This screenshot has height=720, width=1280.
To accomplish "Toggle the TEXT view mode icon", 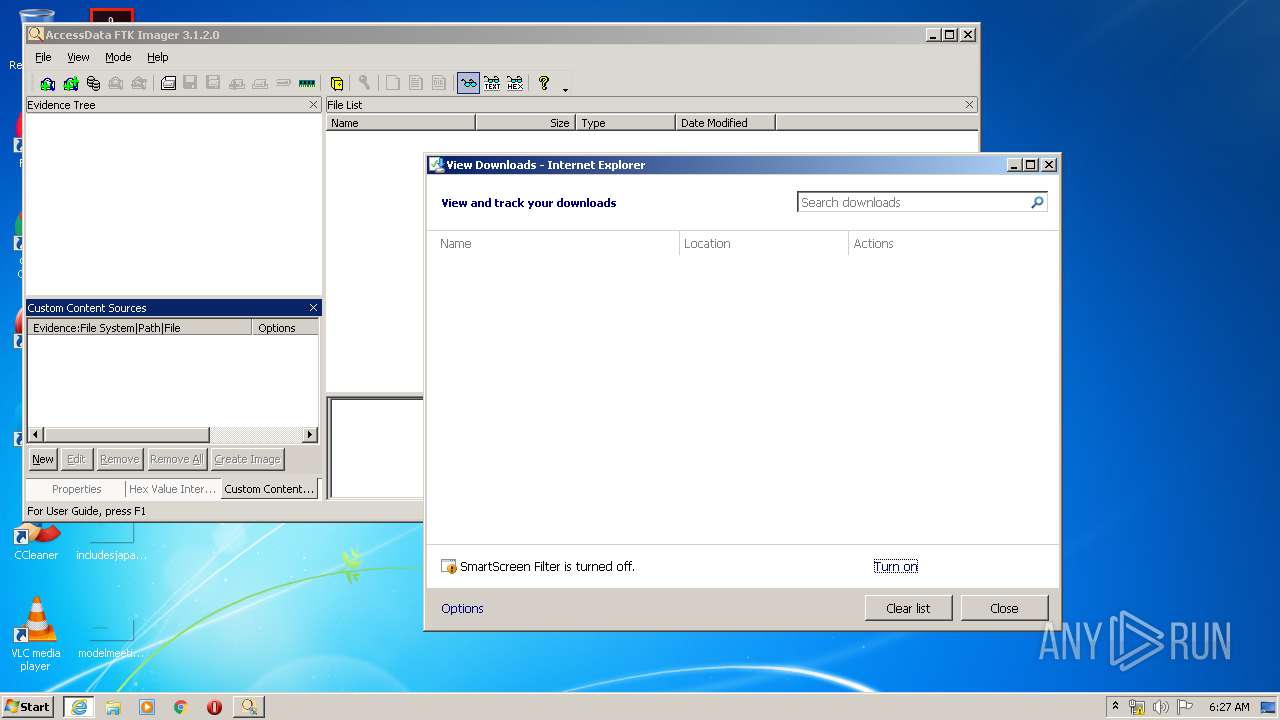I will (x=492, y=83).
